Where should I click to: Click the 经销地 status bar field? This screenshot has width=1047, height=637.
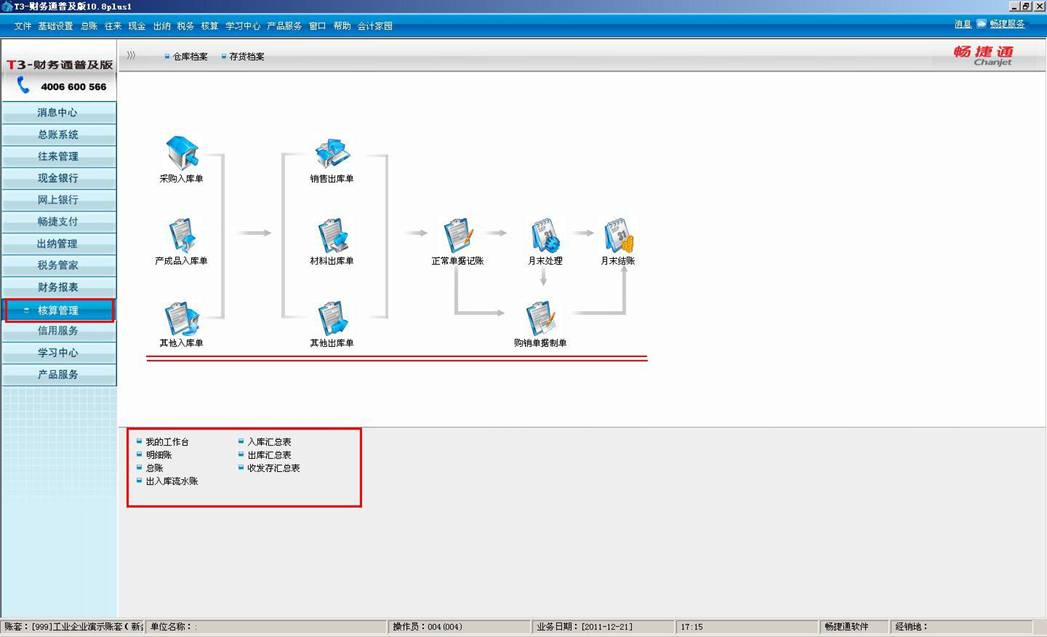click(962, 627)
